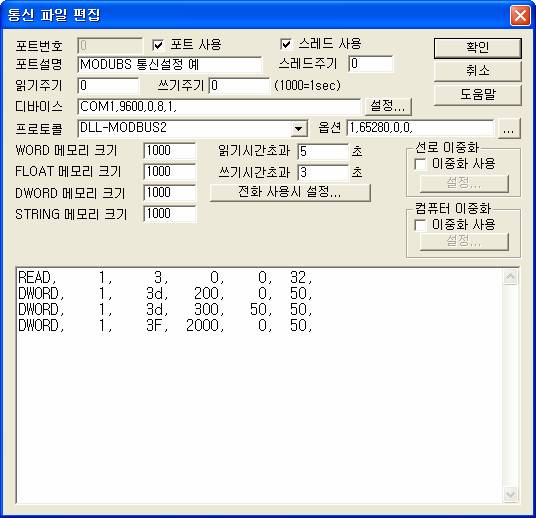Click the 읽기시간초과 seconds field
The image size is (536, 518).
pyautogui.click(x=323, y=152)
